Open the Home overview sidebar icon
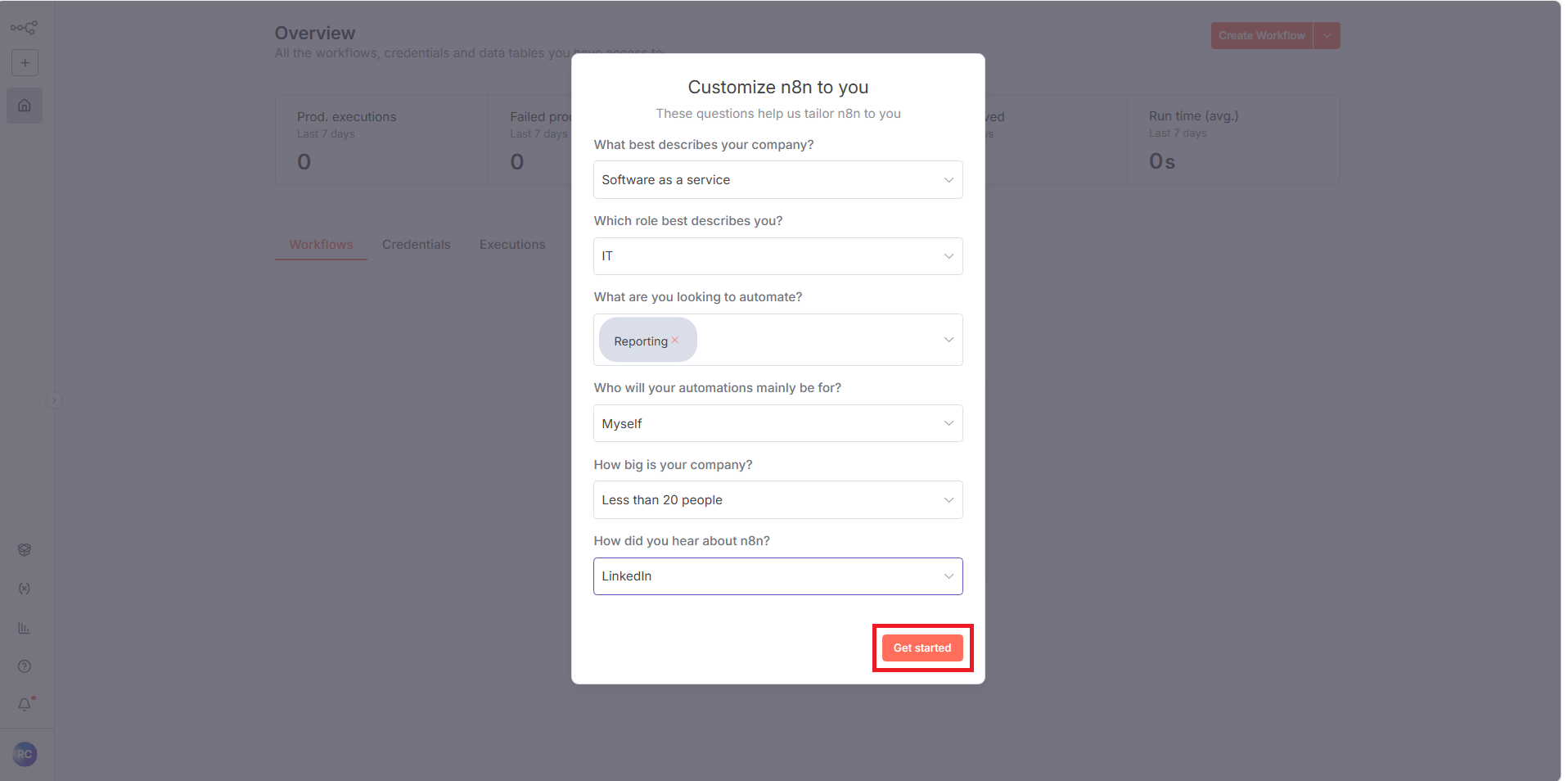This screenshot has height=781, width=1568. click(25, 106)
